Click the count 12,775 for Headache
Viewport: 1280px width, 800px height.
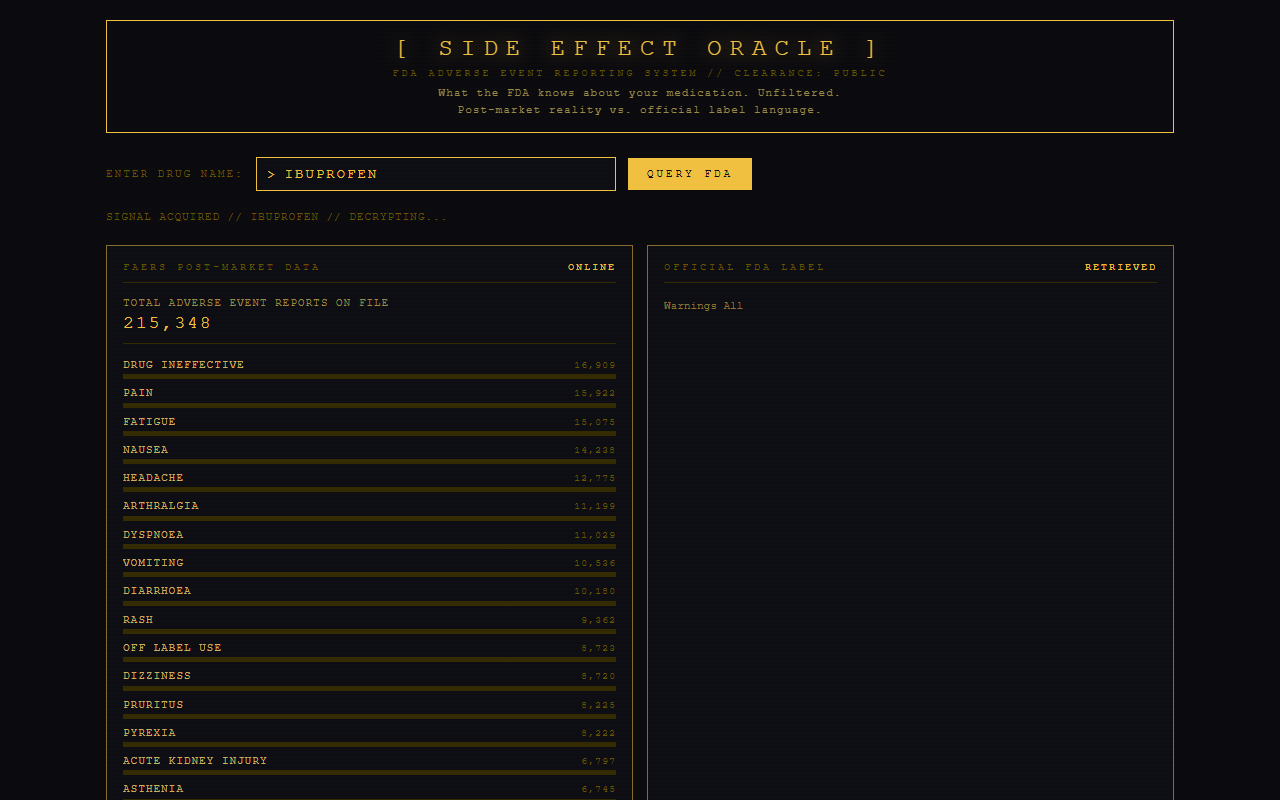pyautogui.click(x=595, y=478)
